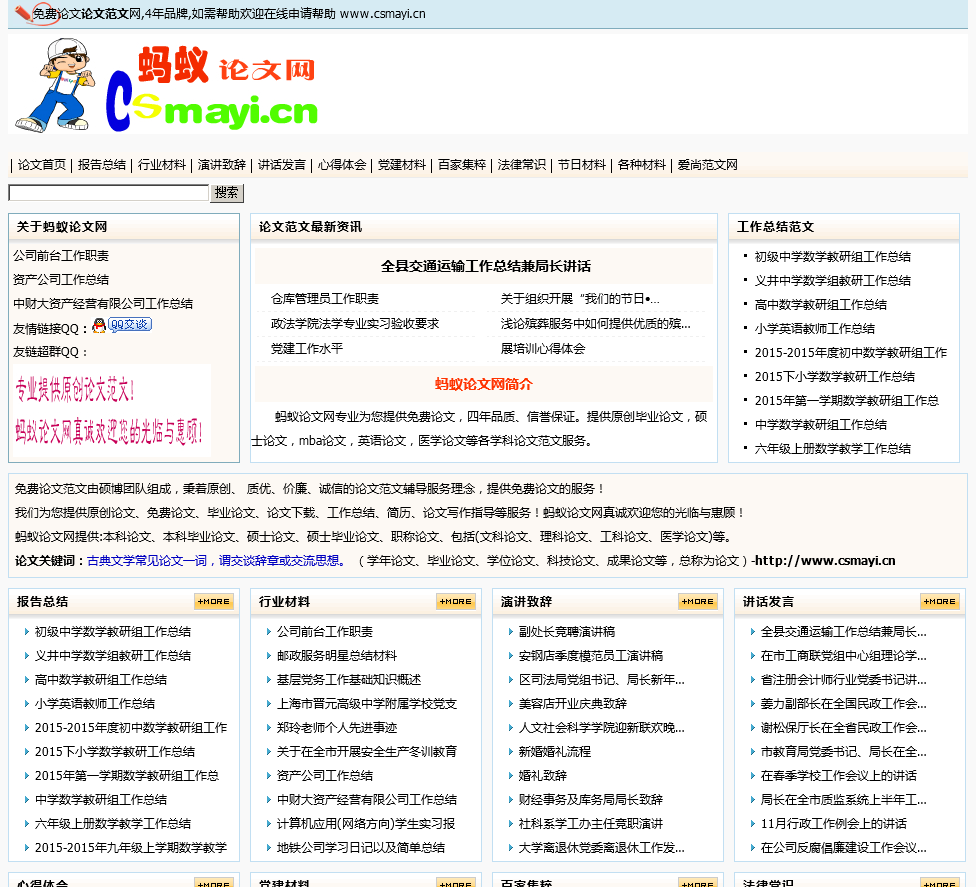Open +MORE in 行业材料 section
The height and width of the screenshot is (887, 976).
456,601
